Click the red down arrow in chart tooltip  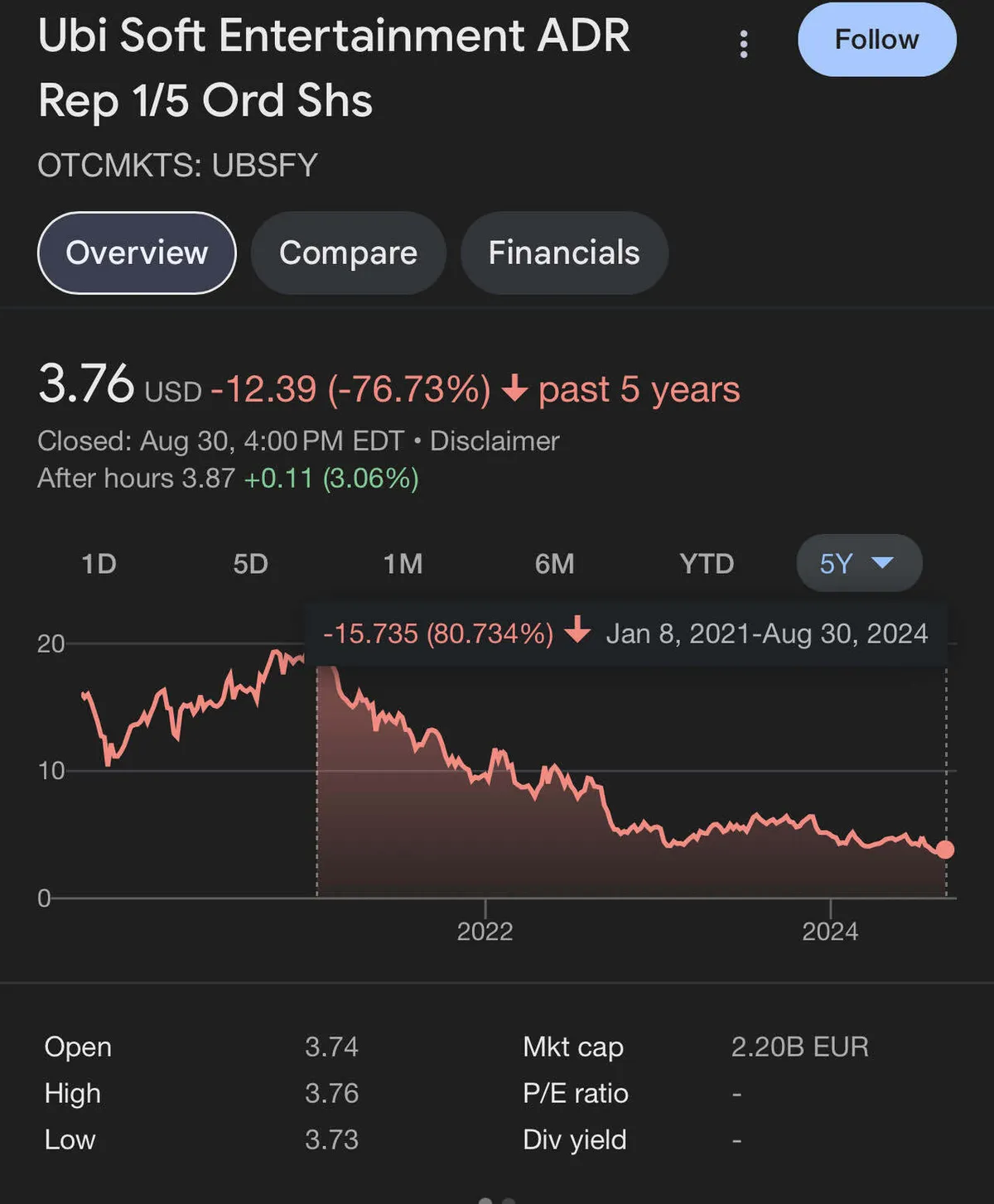coord(577,630)
